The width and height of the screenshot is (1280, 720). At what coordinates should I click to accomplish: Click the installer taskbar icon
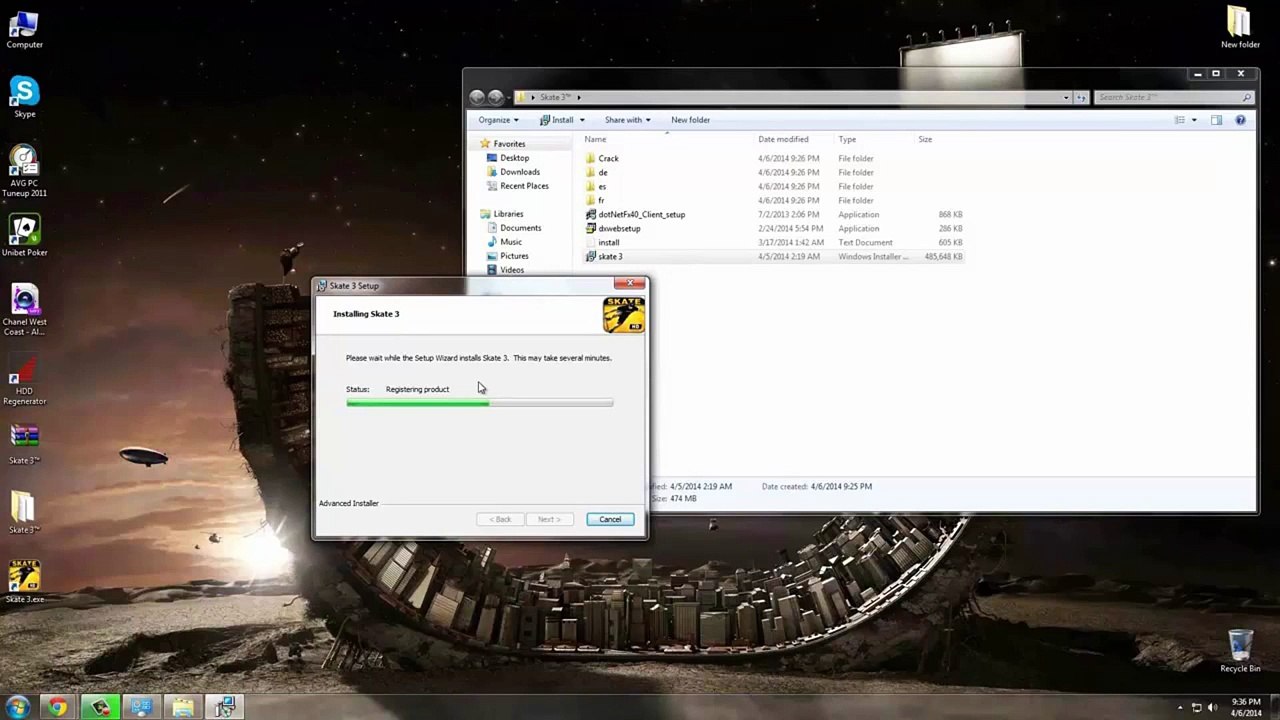(224, 708)
